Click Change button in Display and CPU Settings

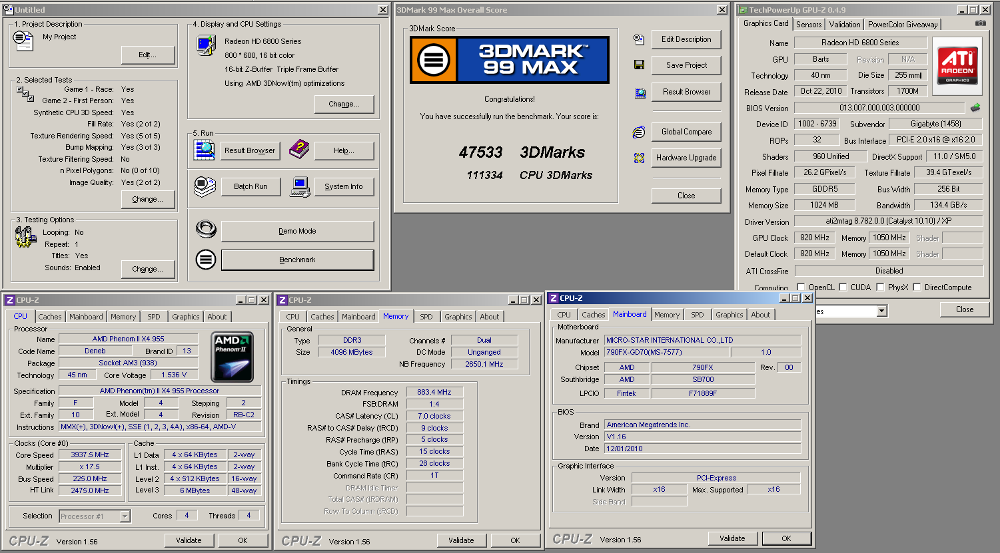(344, 104)
